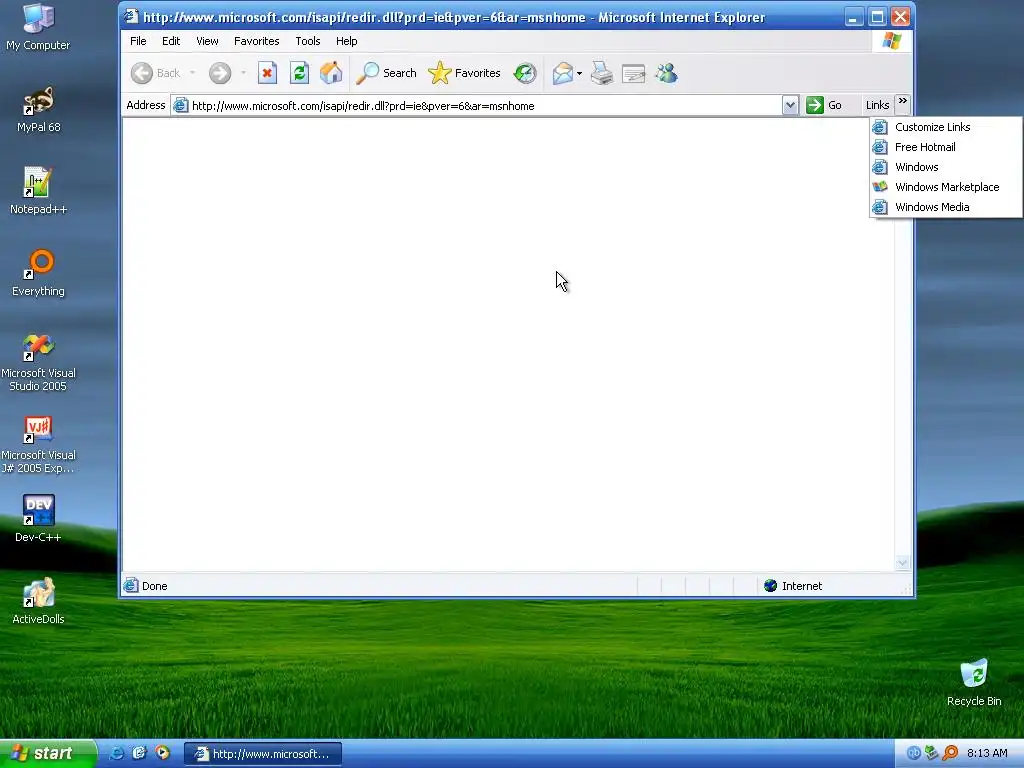Viewport: 1024px width, 768px height.
Task: Click the Show Desktop Quick Launch icon
Action: [139, 753]
